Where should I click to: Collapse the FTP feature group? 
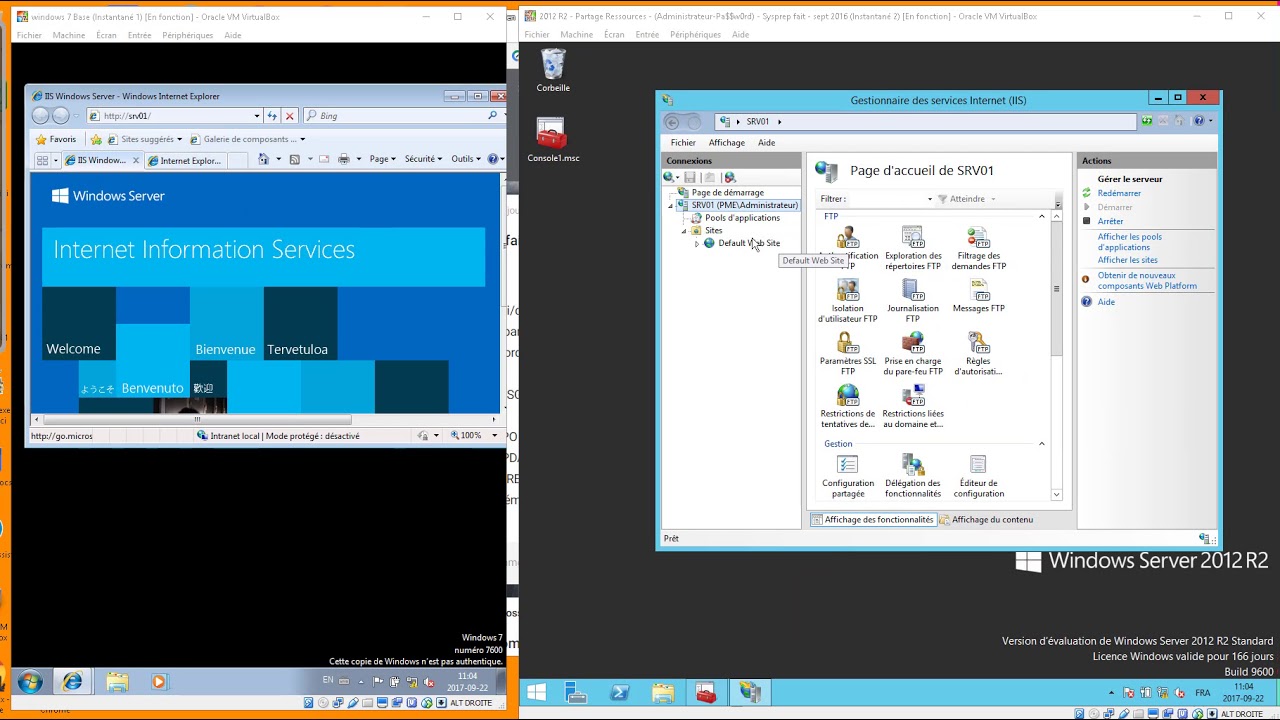tap(1041, 217)
